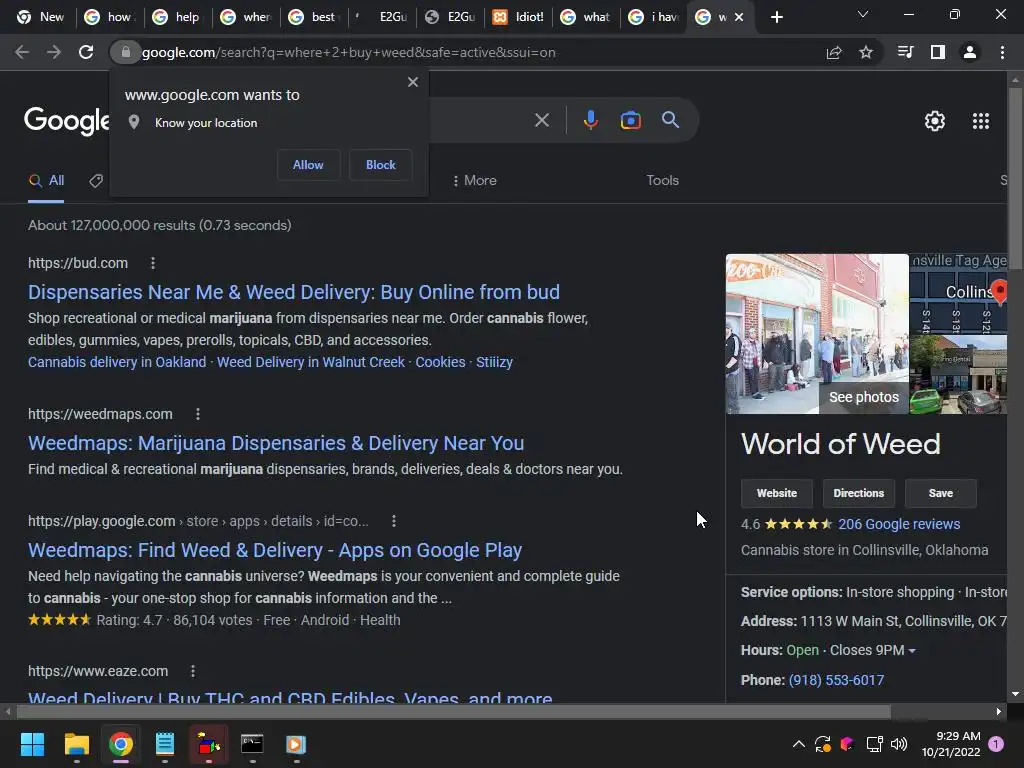Open options for the bud.com result

153,263
